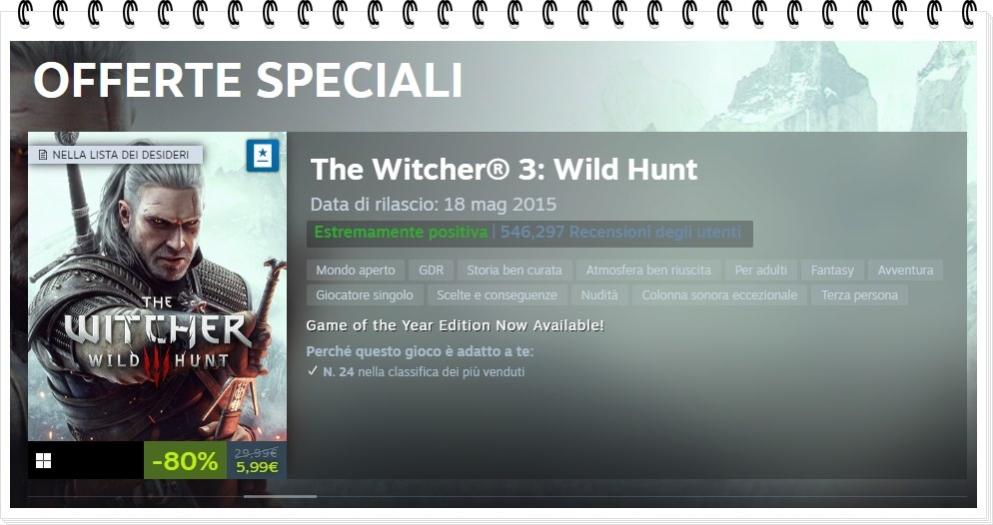Viewport: 993px width, 525px height.
Task: Select the 'GDR' tag
Action: [431, 270]
